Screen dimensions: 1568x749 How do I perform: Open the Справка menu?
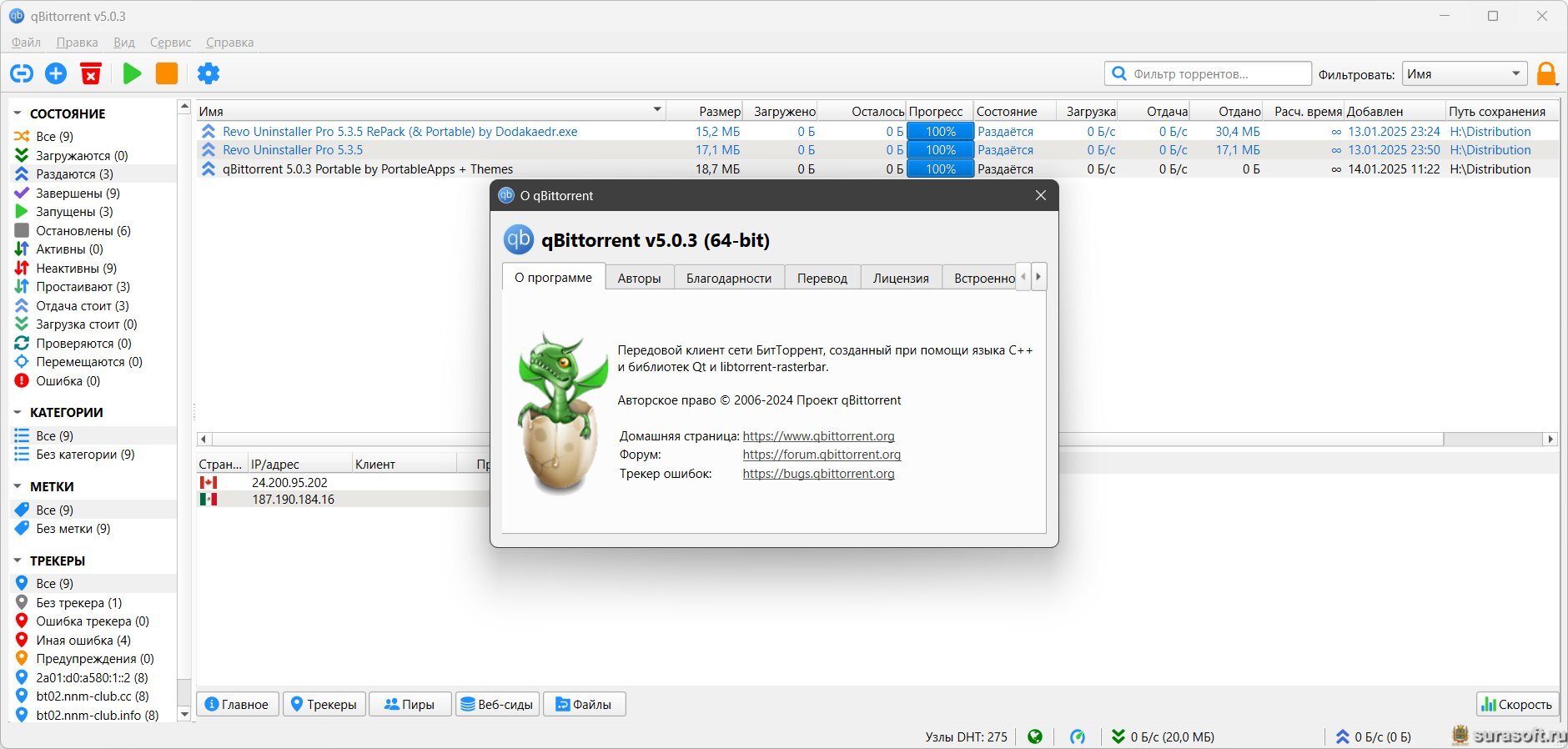(x=229, y=42)
